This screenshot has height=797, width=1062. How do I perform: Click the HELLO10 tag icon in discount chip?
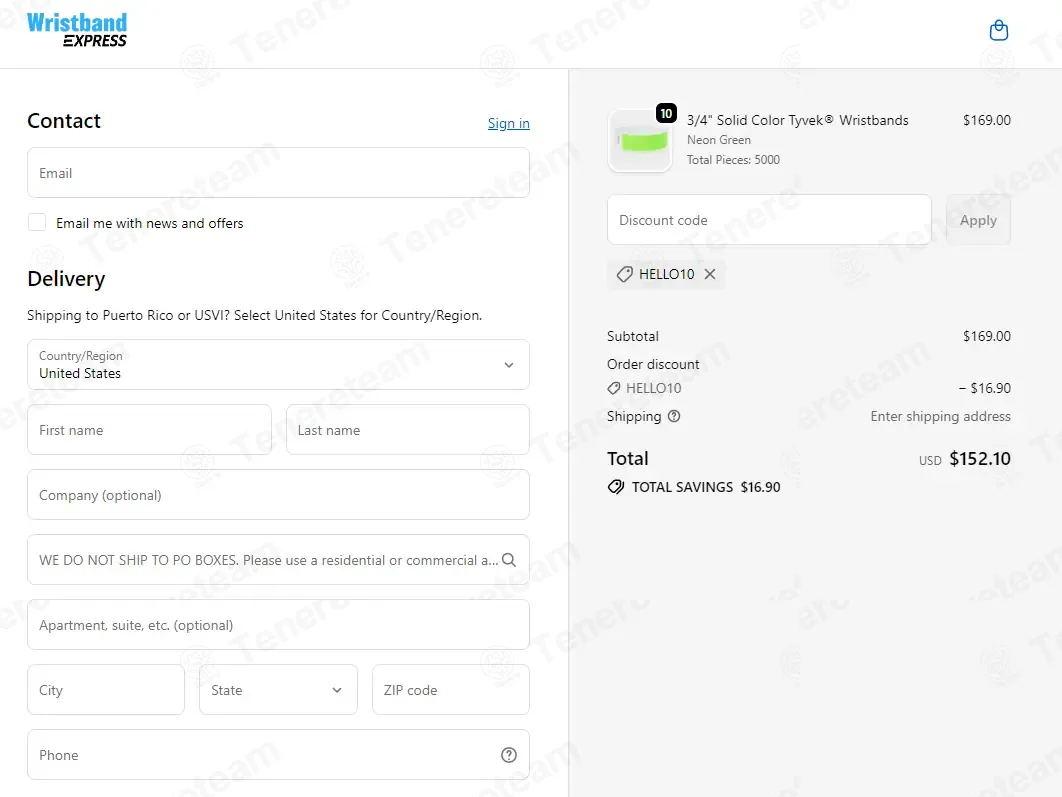624,274
